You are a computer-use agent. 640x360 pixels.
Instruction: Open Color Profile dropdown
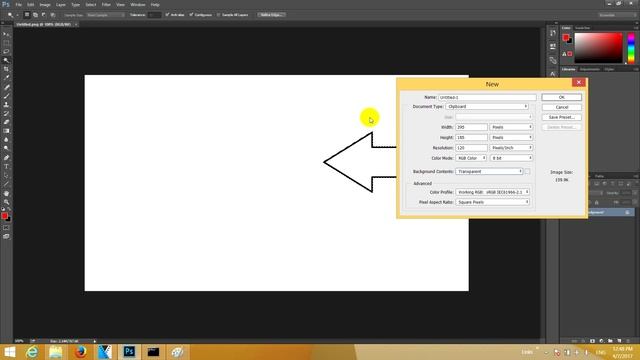click(493, 192)
